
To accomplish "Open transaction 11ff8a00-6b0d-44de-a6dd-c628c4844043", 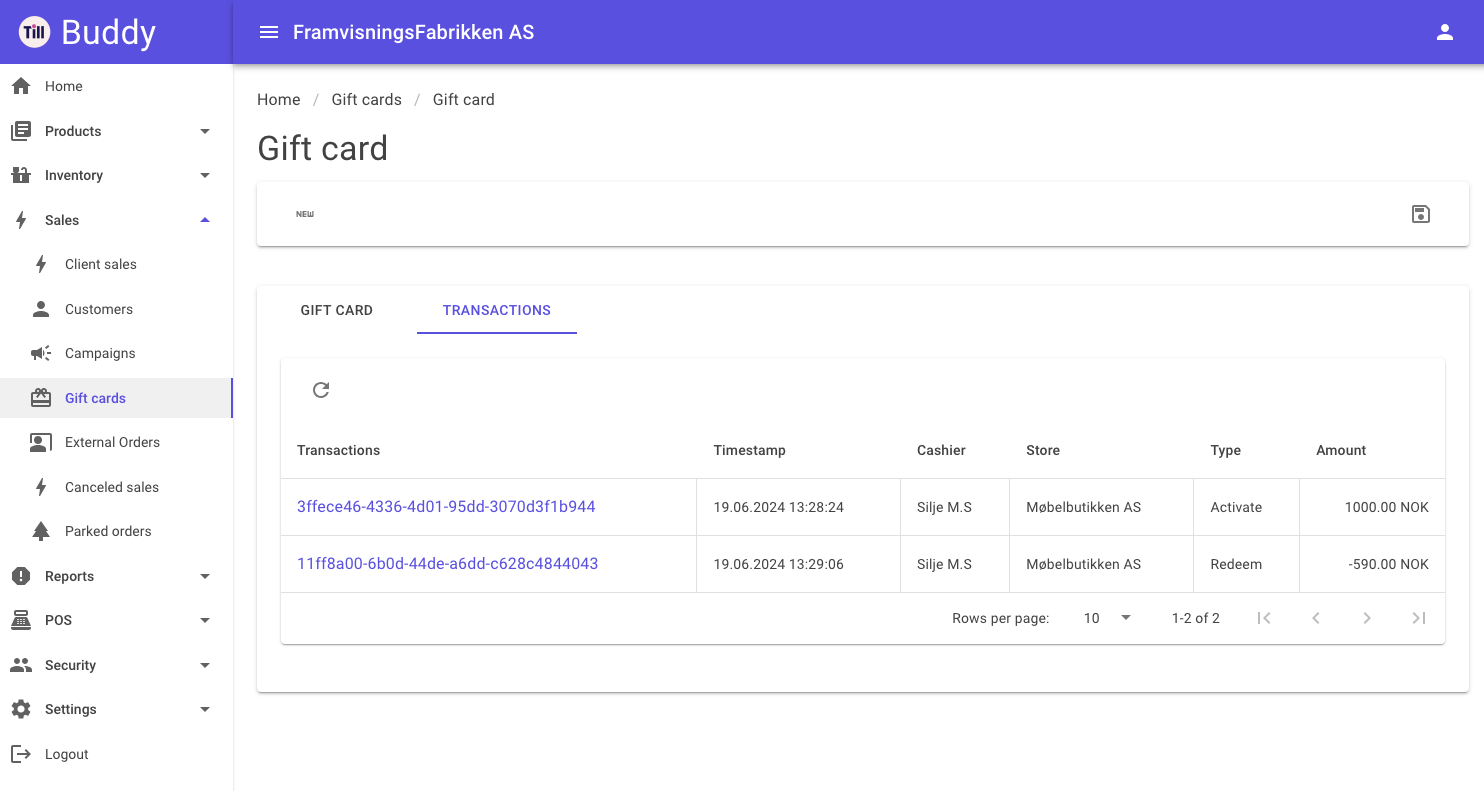I will coord(448,564).
